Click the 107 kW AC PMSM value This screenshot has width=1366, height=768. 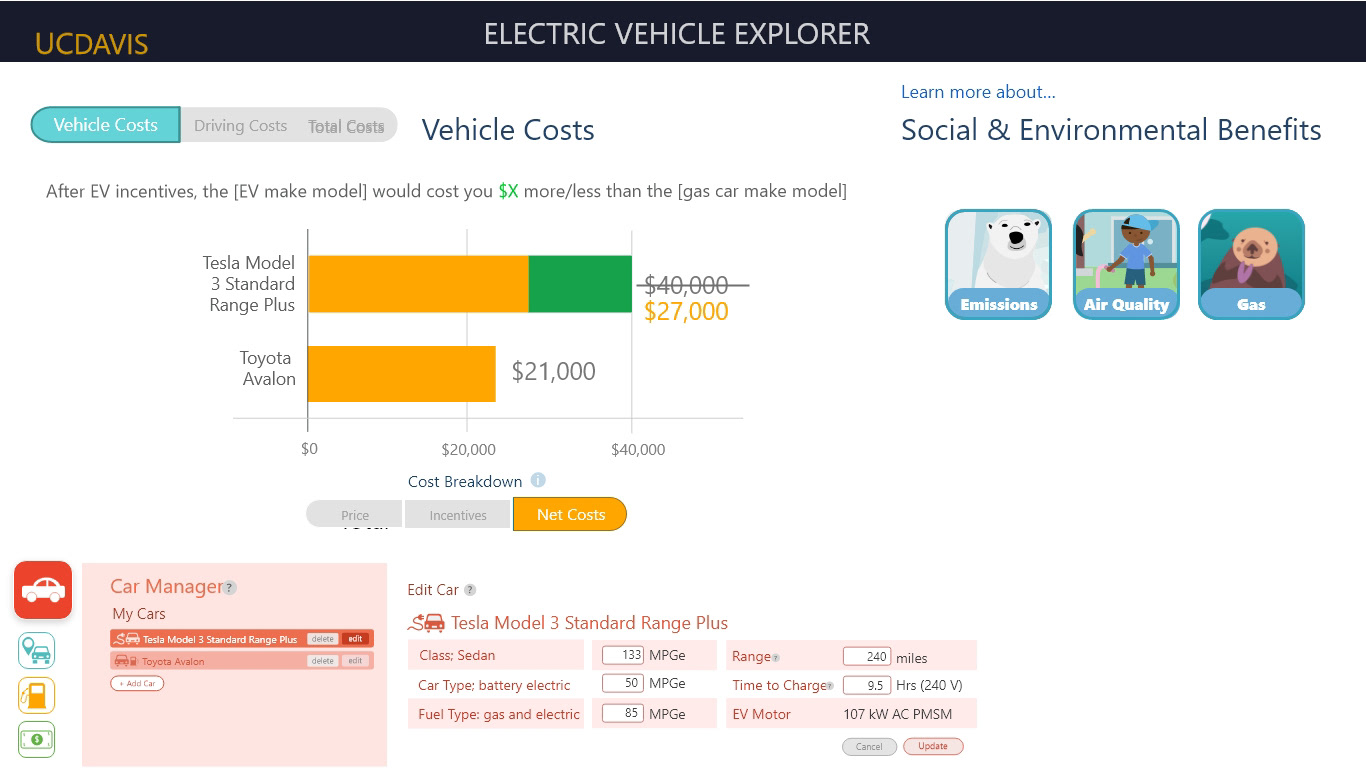click(x=898, y=714)
